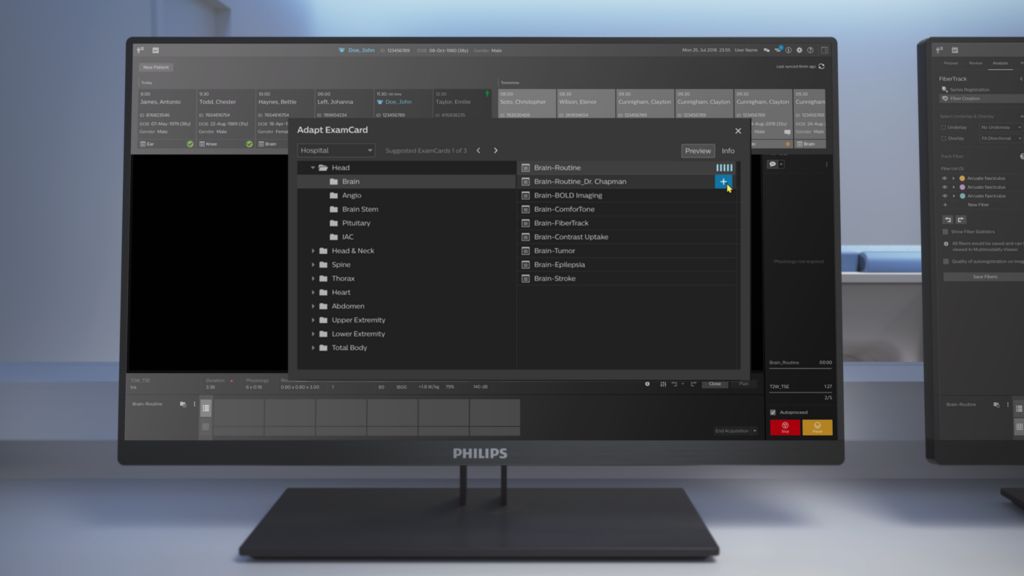Select the Pituitary folder

pyautogui.click(x=356, y=223)
